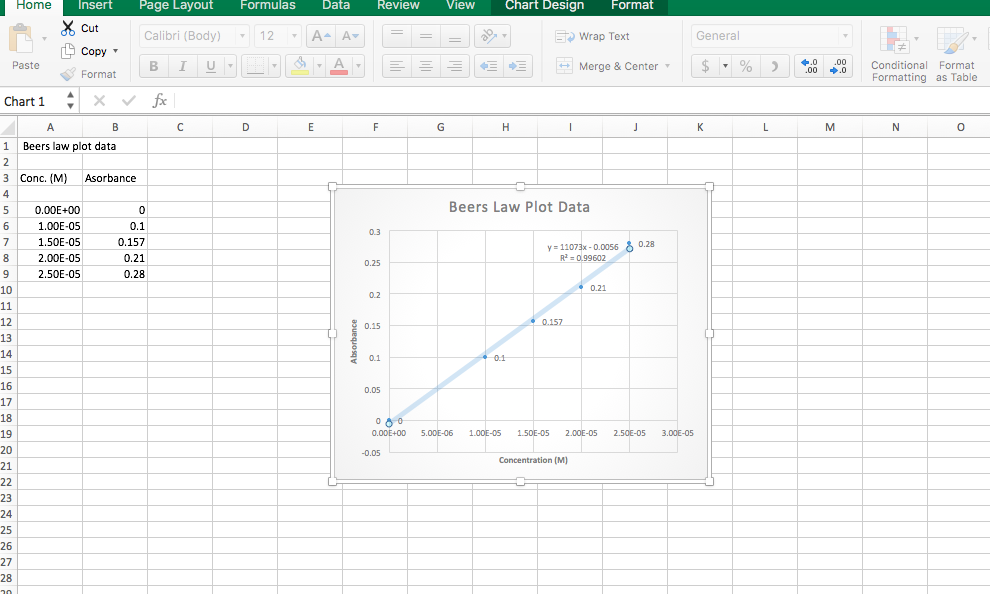The height and width of the screenshot is (594, 990).
Task: Toggle Italic formatting
Action: [183, 67]
